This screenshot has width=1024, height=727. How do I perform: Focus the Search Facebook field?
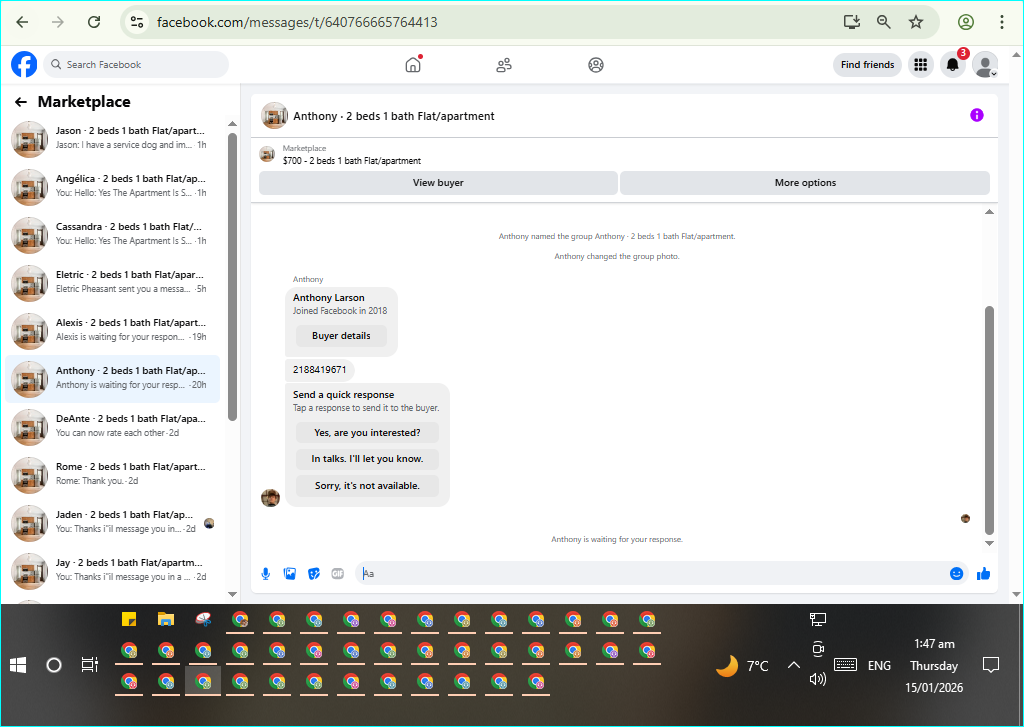tap(136, 65)
